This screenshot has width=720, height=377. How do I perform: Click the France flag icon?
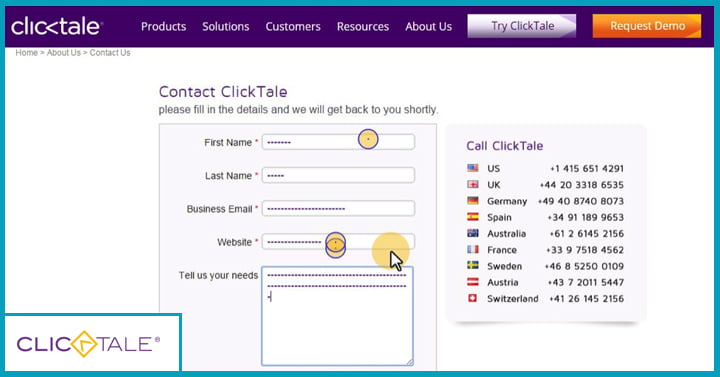(472, 249)
